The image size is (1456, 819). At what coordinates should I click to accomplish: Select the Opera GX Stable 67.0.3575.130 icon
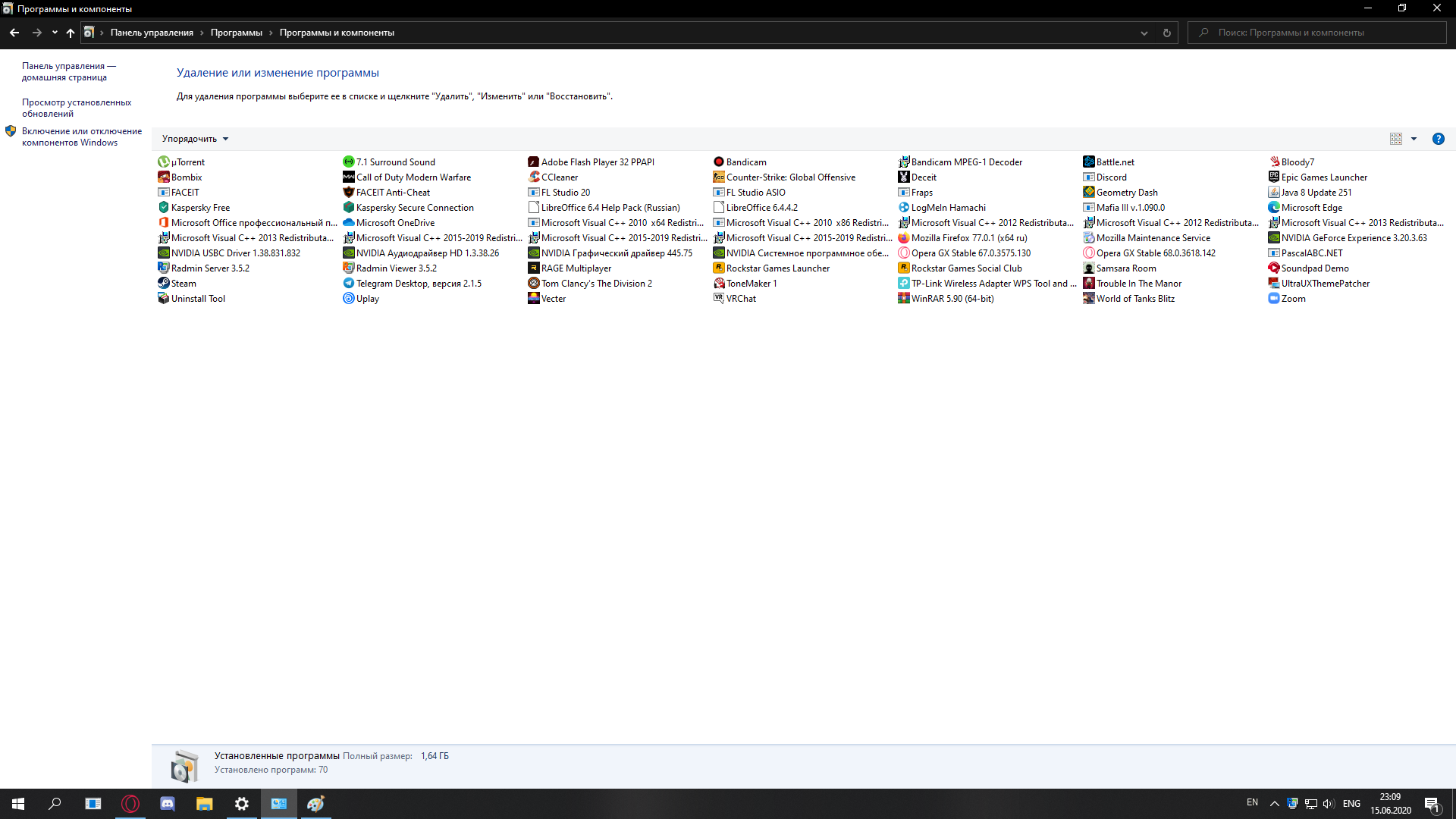point(903,253)
